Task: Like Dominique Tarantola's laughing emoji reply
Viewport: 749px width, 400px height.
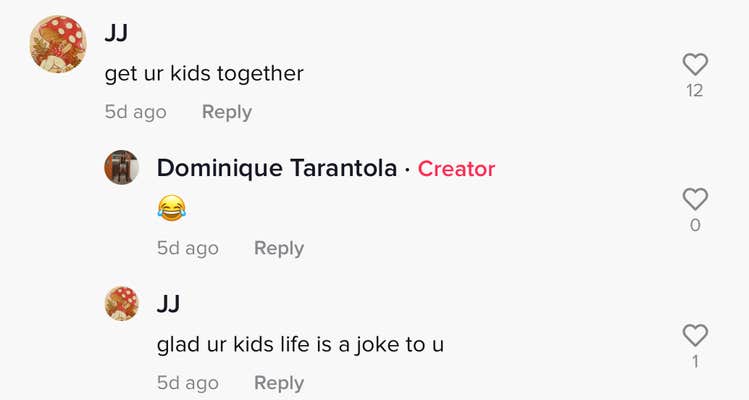Action: (x=694, y=199)
